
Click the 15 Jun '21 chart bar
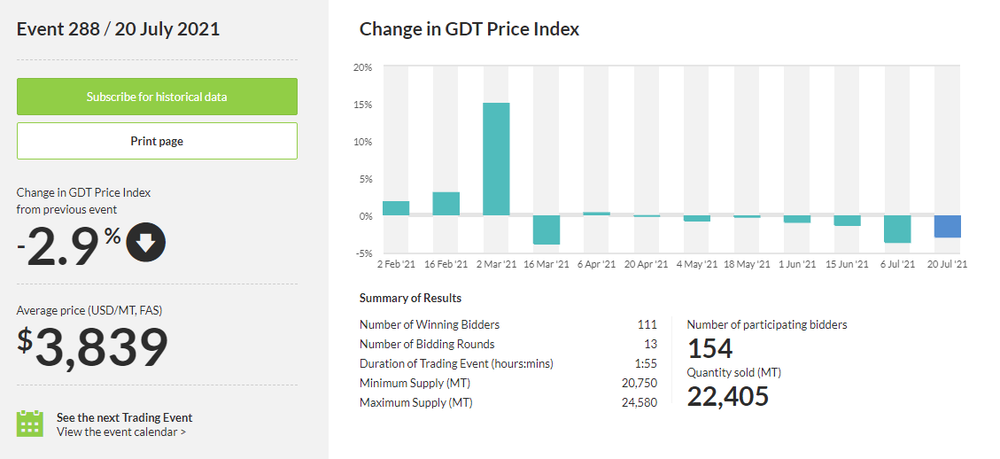847,221
